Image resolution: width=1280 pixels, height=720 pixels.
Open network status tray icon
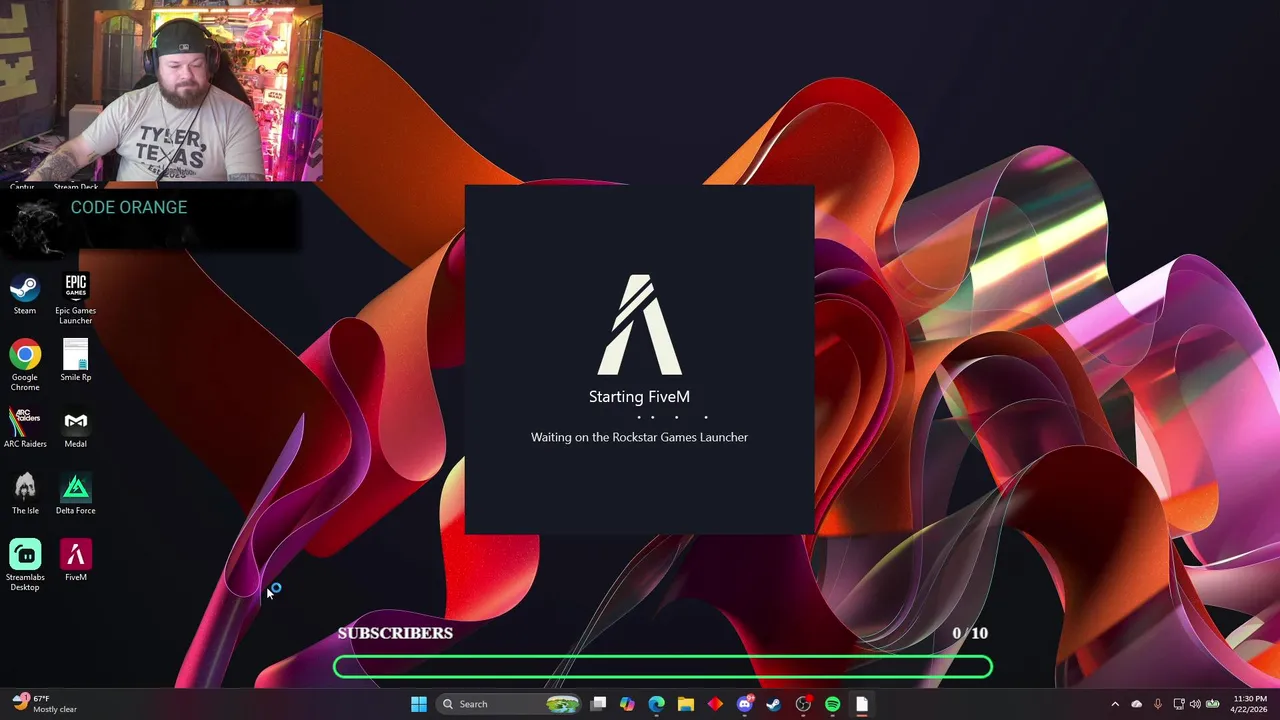(1179, 704)
